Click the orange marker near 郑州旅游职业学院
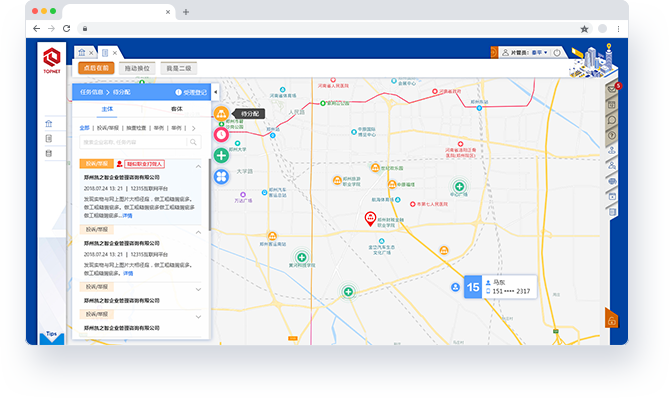 [x=337, y=180]
